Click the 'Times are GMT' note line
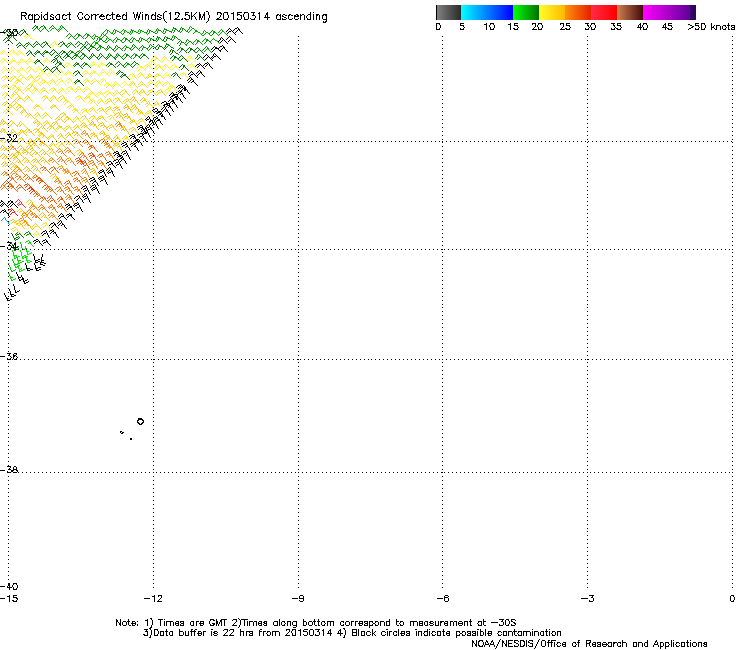Screen dimensions: 740x650 316,623
